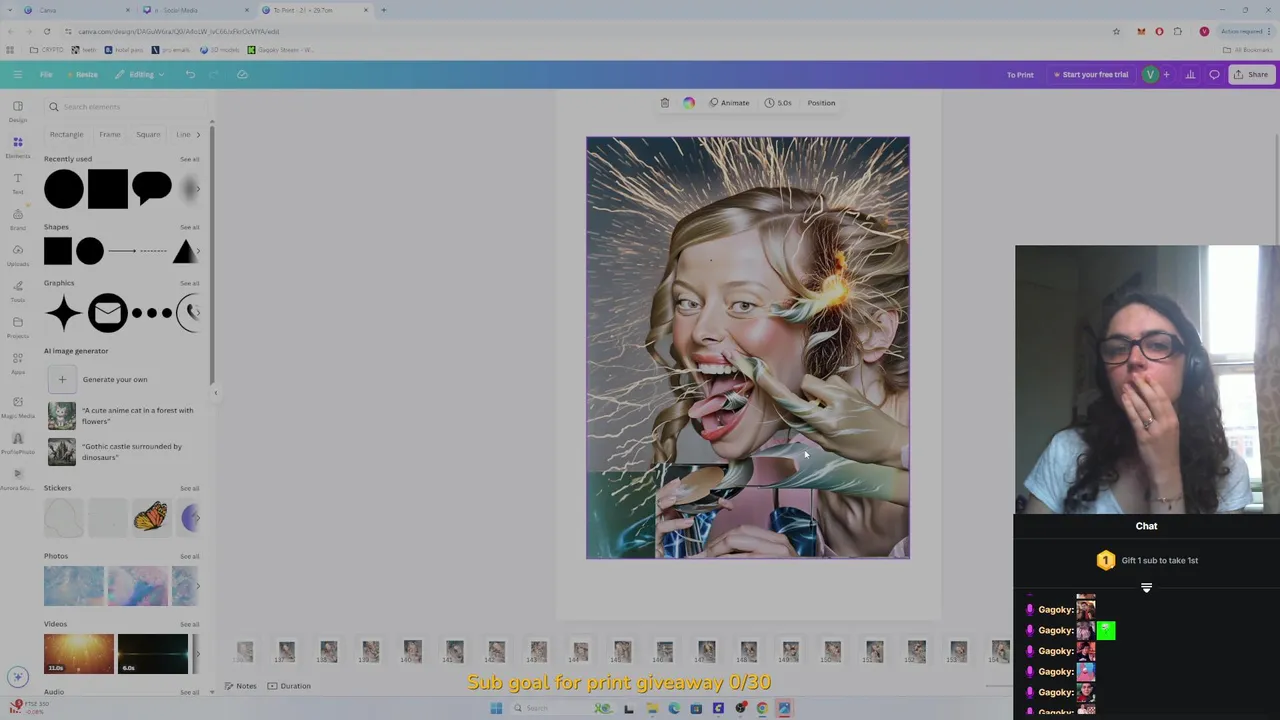This screenshot has height=720, width=1280.
Task: Select the portrait image on canvas
Action: pyautogui.click(x=748, y=348)
